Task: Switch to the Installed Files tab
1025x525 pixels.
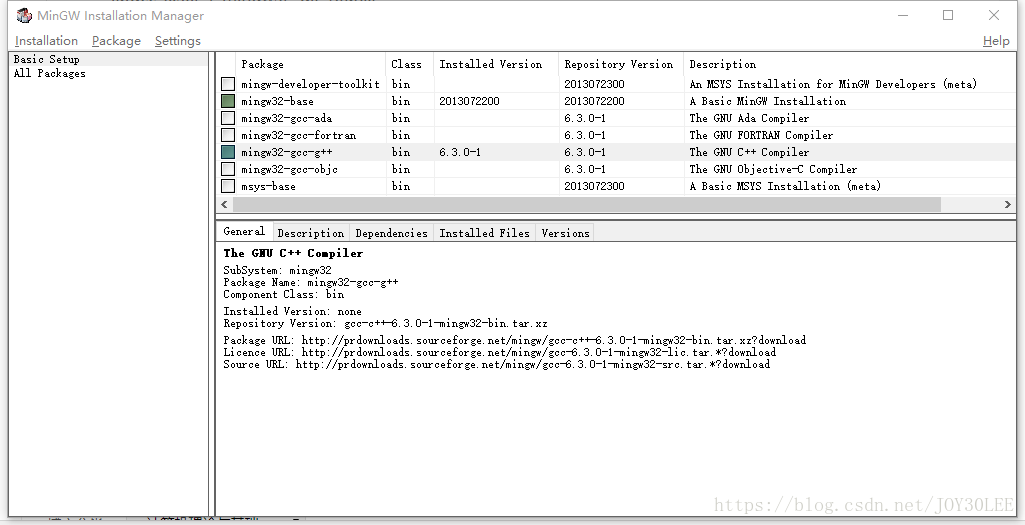Action: click(484, 233)
